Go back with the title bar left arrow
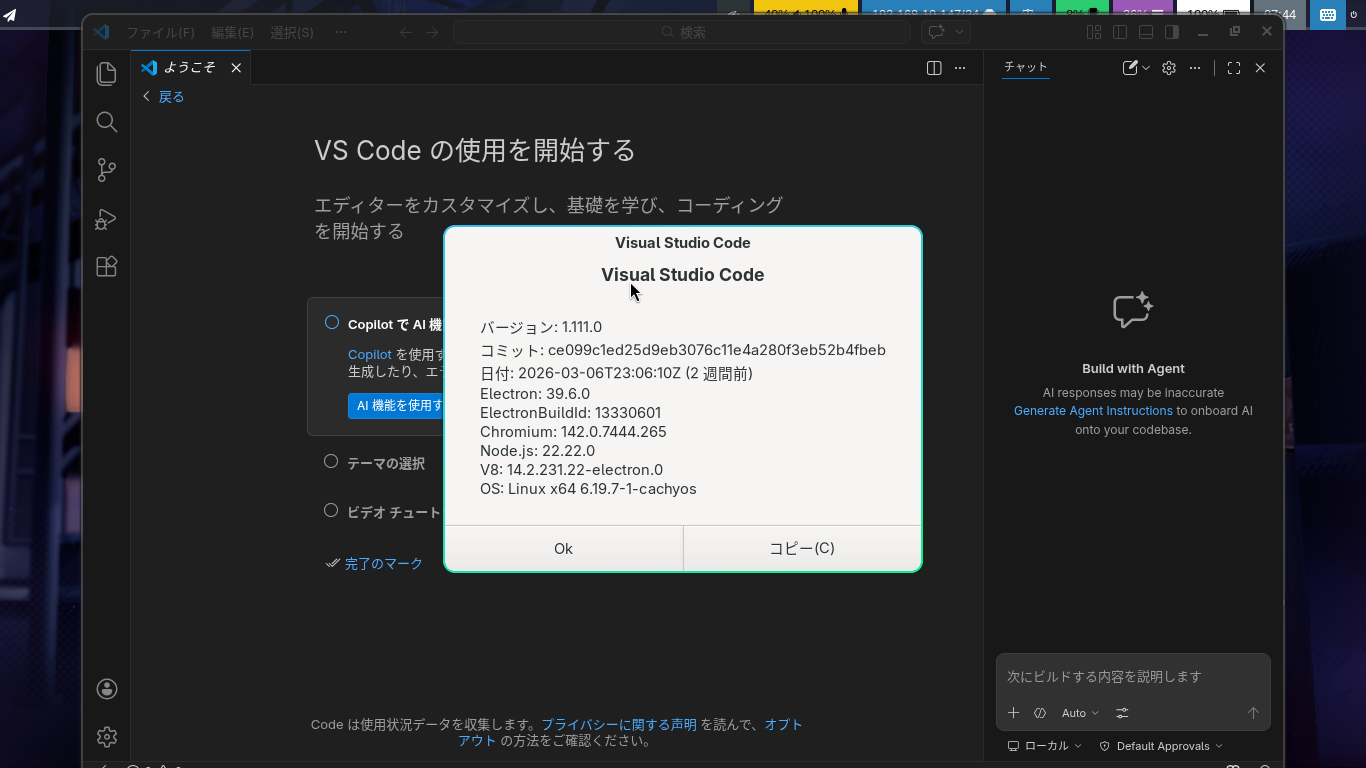Screen dimensions: 1366x768 406,32
